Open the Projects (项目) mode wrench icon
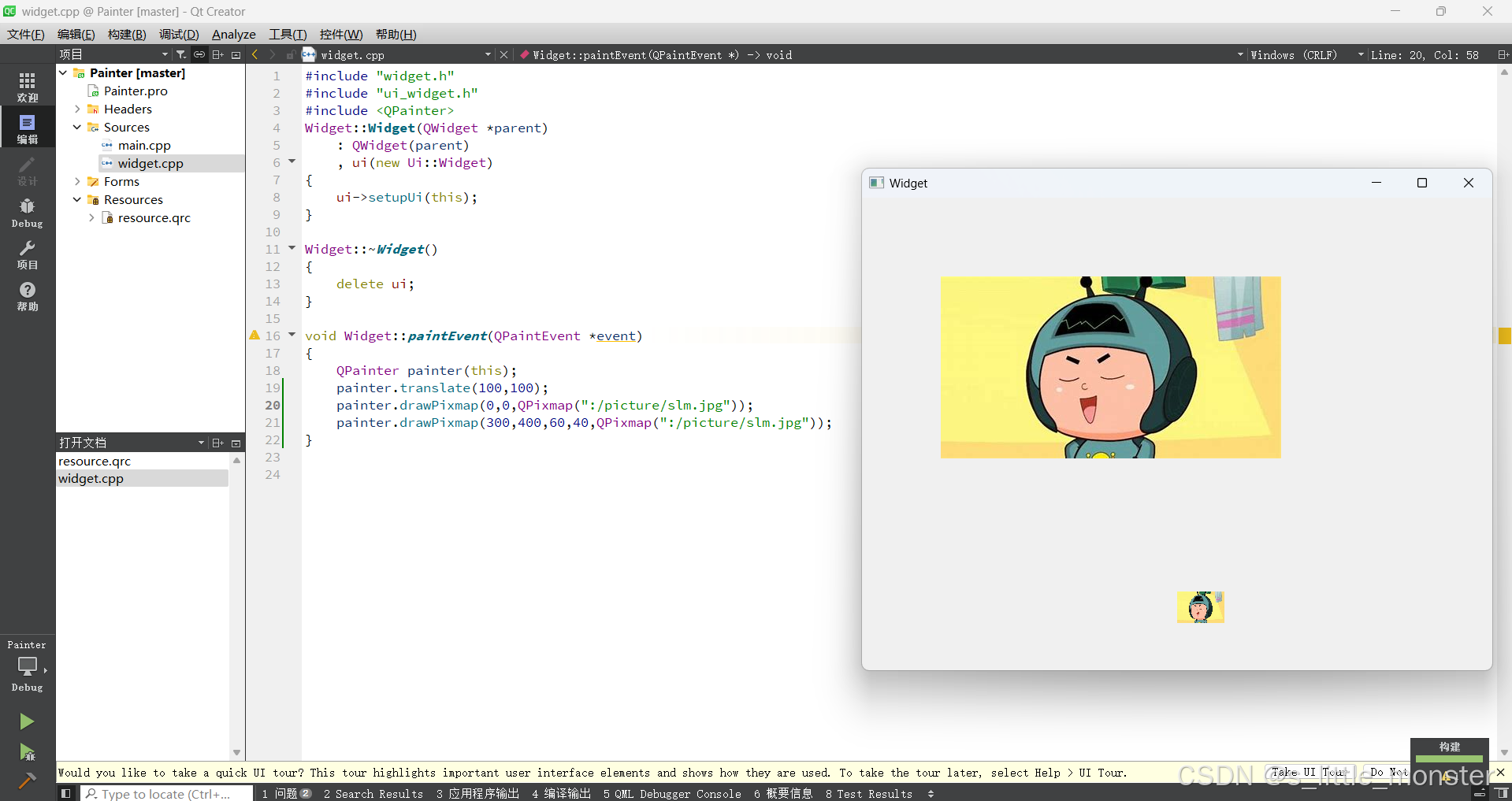The image size is (1512, 801). coord(28,254)
